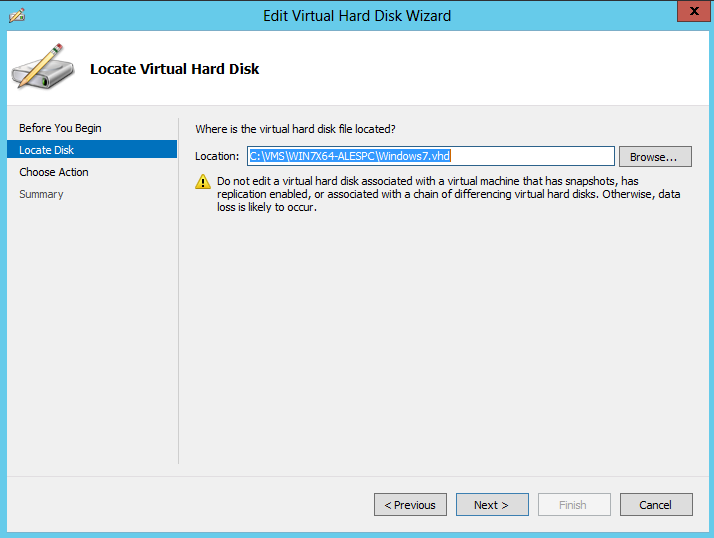This screenshot has width=714, height=538.
Task: Cancel the wizard
Action: pos(656,505)
